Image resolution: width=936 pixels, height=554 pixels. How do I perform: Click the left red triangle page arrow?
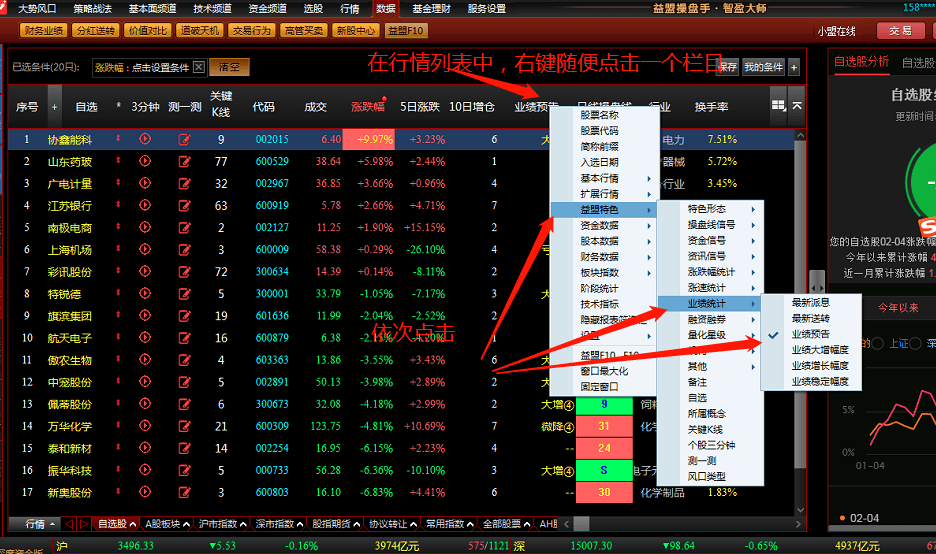coord(69,524)
